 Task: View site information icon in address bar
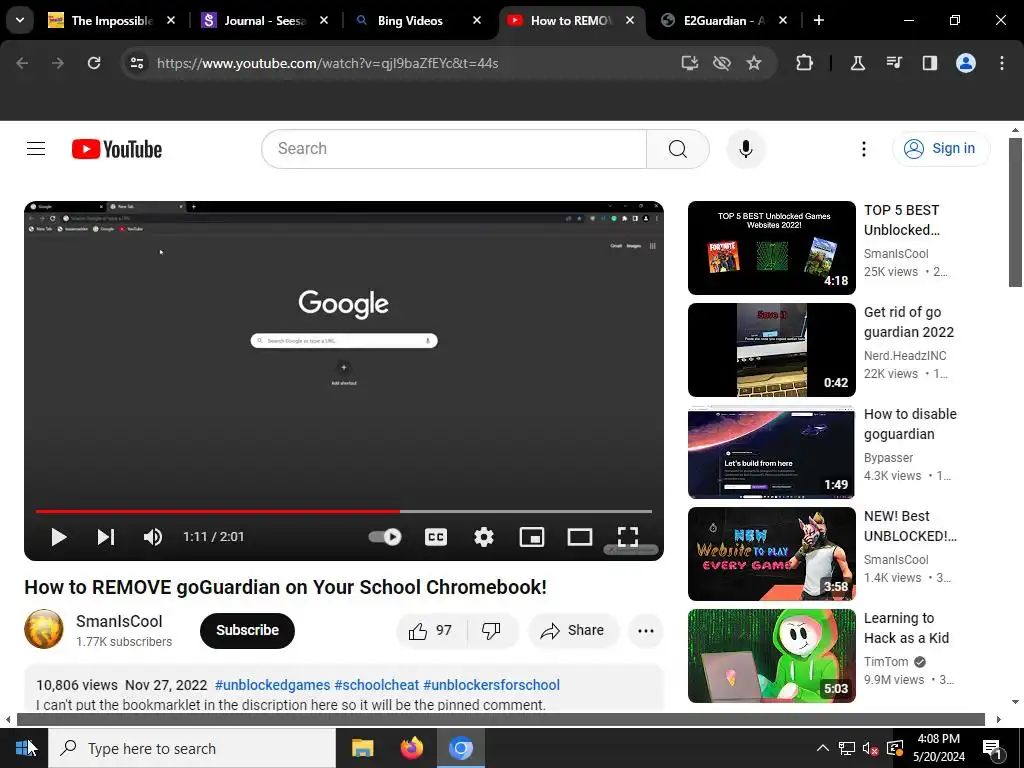(x=137, y=63)
